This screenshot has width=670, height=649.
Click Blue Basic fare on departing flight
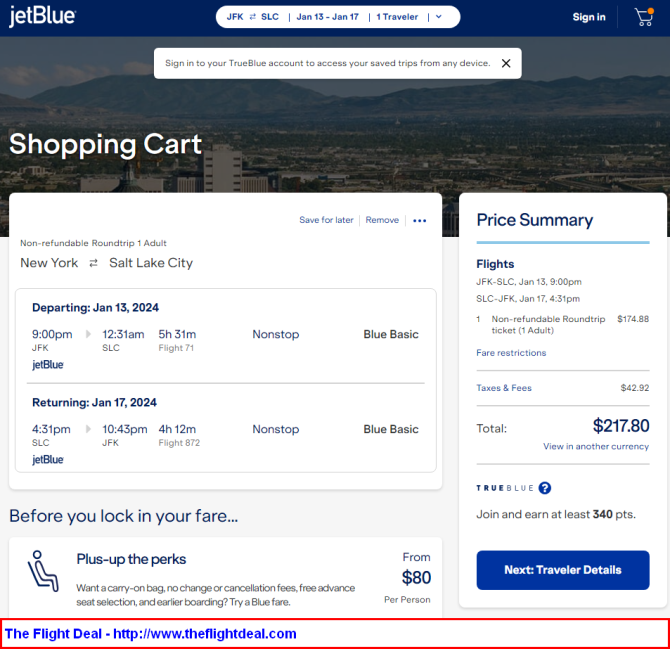coord(391,335)
